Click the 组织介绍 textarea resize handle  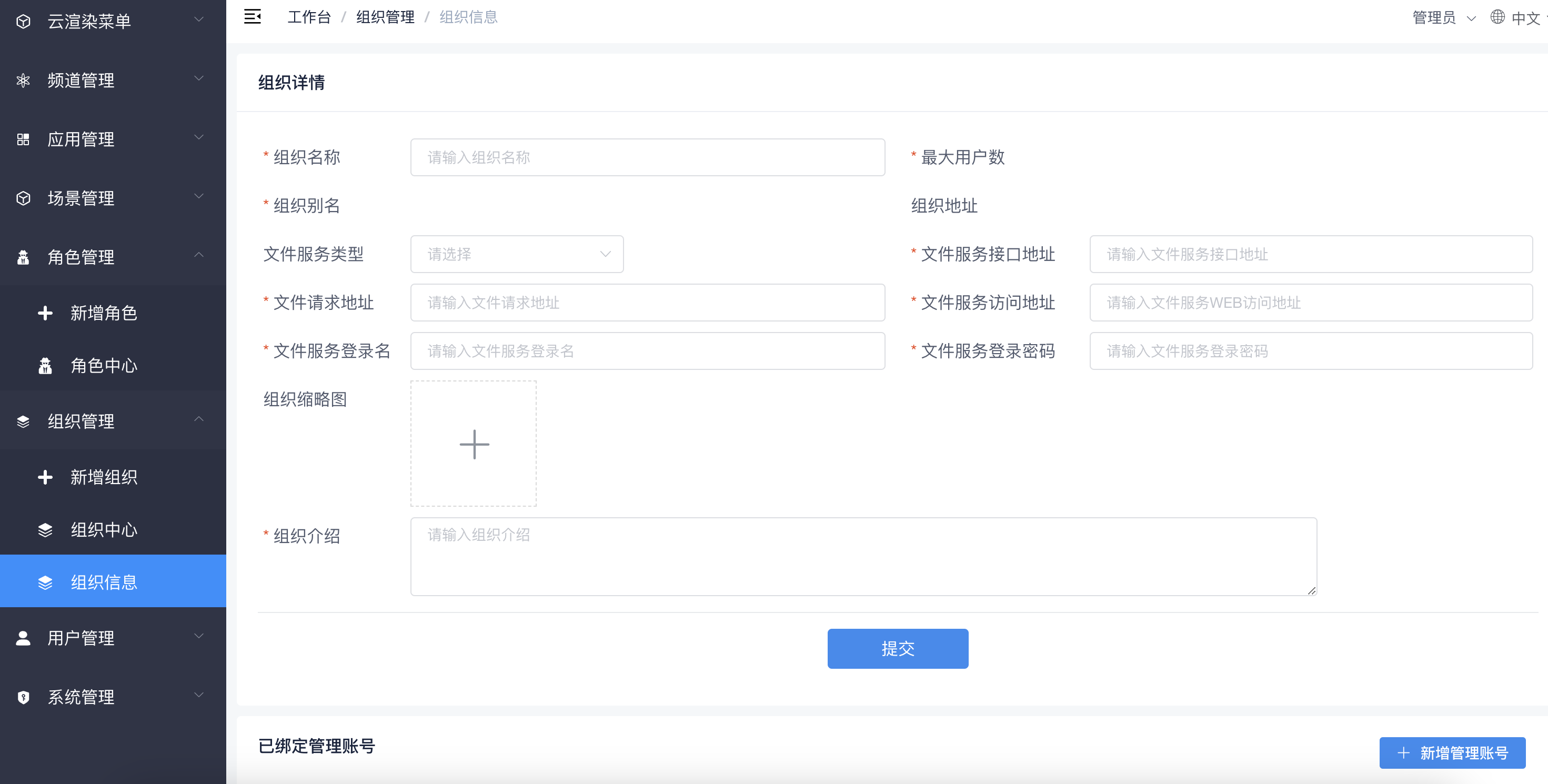(x=1311, y=590)
